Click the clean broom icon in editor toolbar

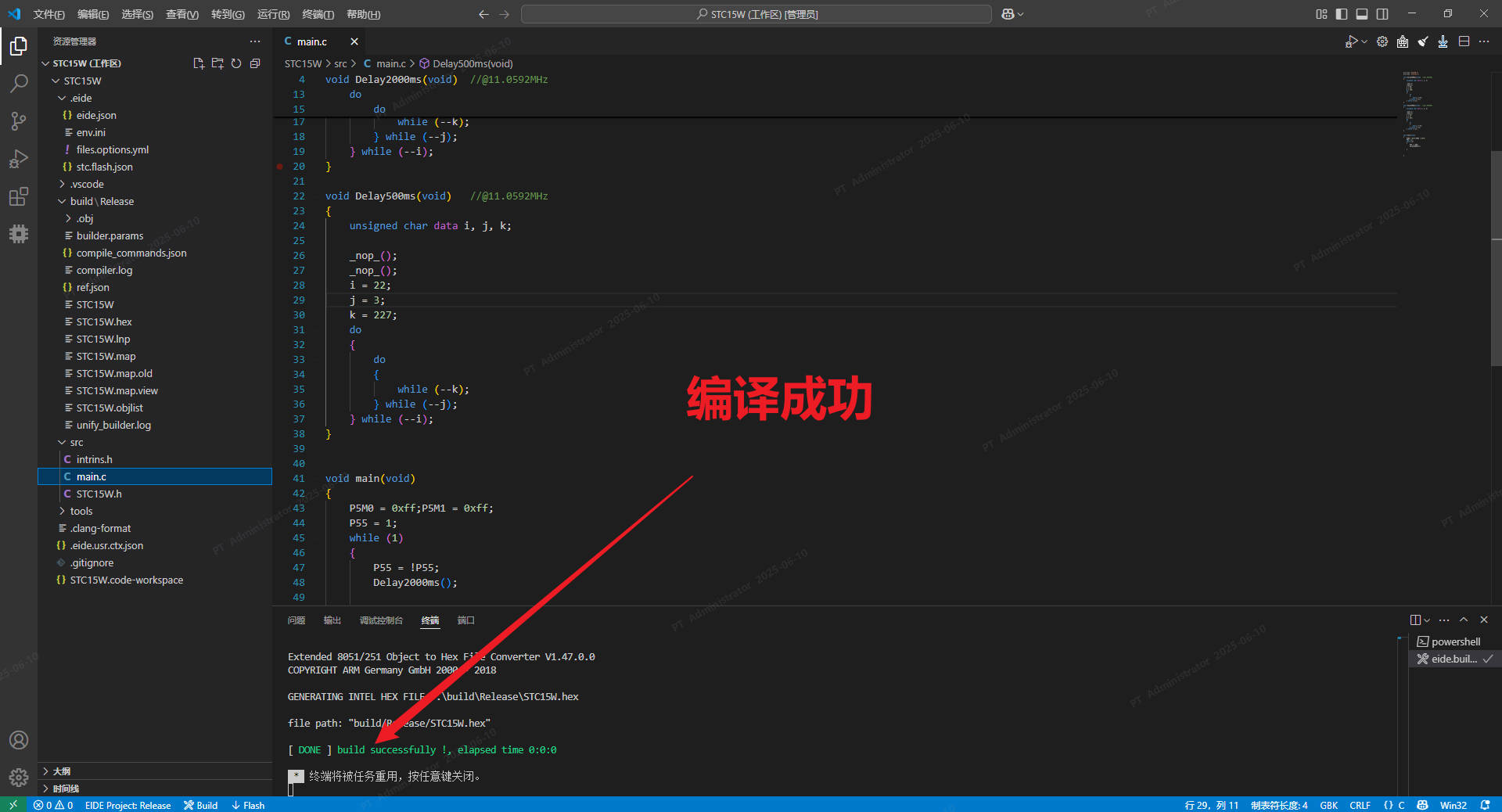tap(1423, 41)
